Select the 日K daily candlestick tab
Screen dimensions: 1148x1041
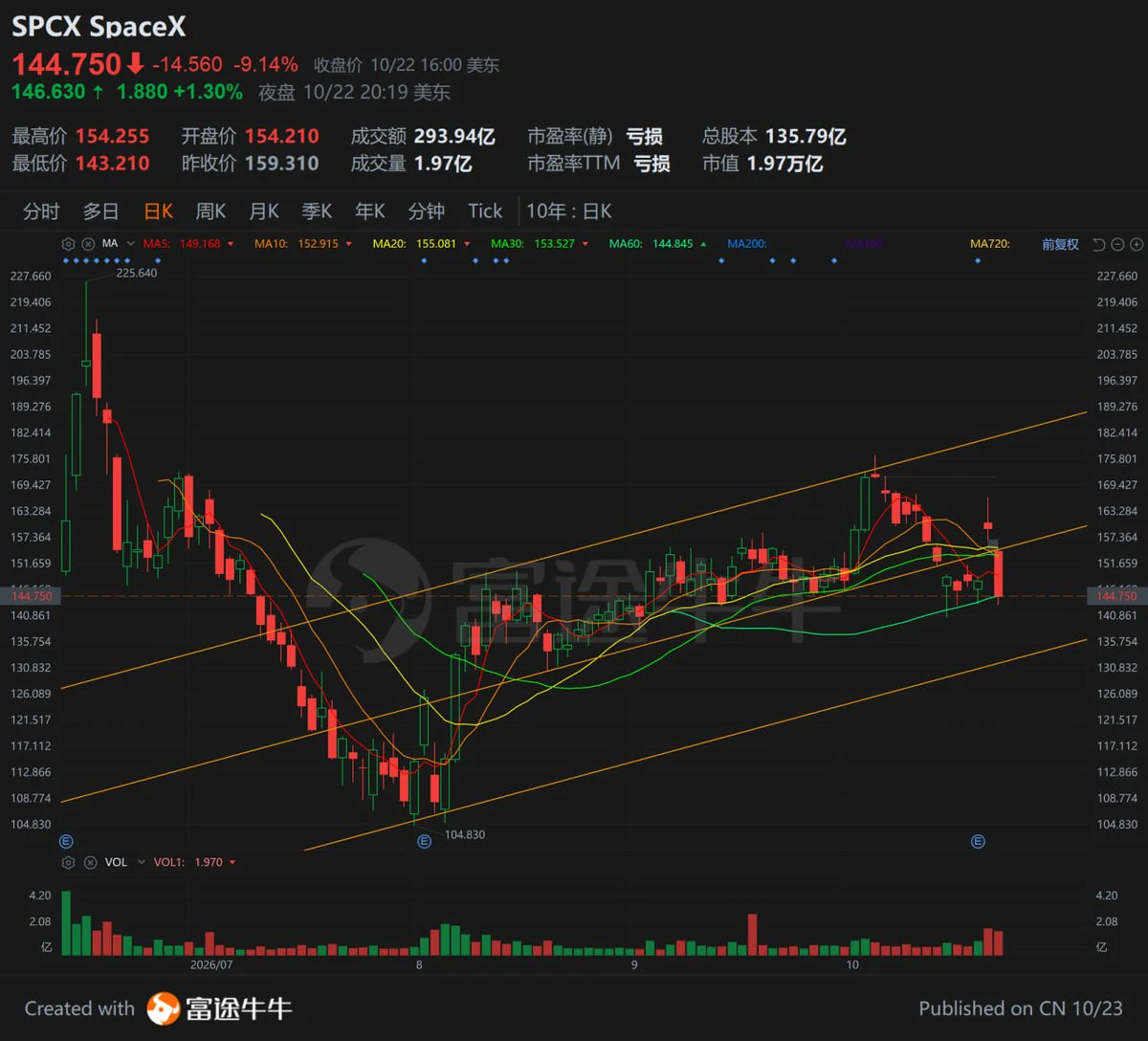tap(158, 211)
